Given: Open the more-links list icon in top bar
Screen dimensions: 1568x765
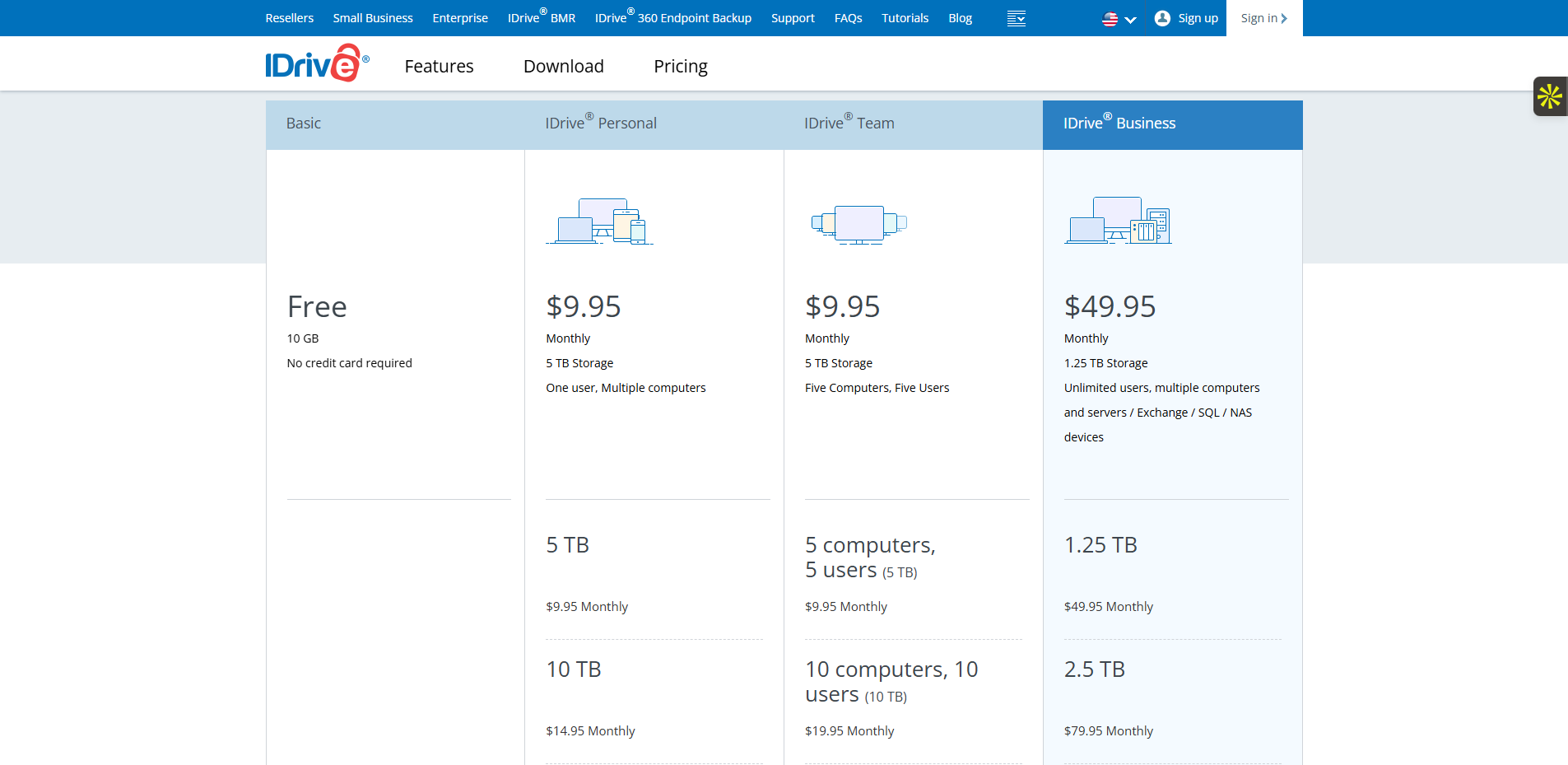Looking at the screenshot, I should pyautogui.click(x=1016, y=18).
